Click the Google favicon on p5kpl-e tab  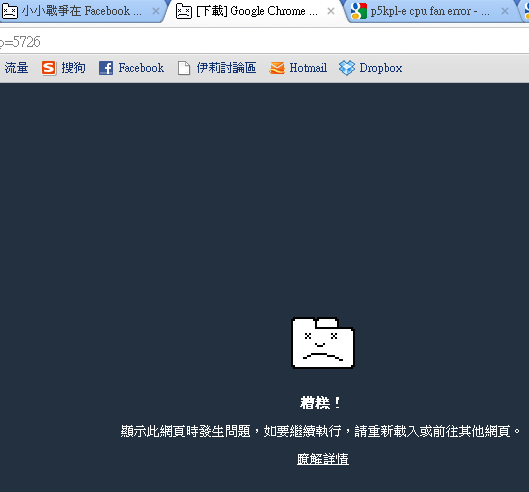coord(358,11)
